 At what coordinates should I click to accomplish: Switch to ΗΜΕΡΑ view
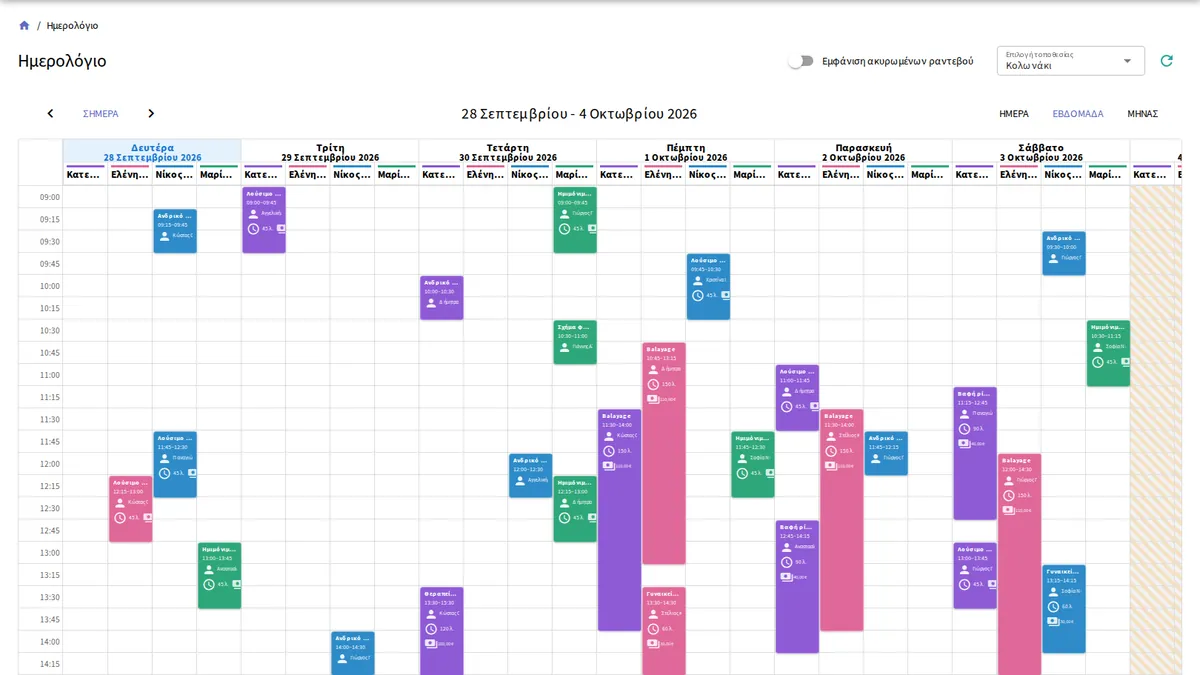click(x=1014, y=114)
